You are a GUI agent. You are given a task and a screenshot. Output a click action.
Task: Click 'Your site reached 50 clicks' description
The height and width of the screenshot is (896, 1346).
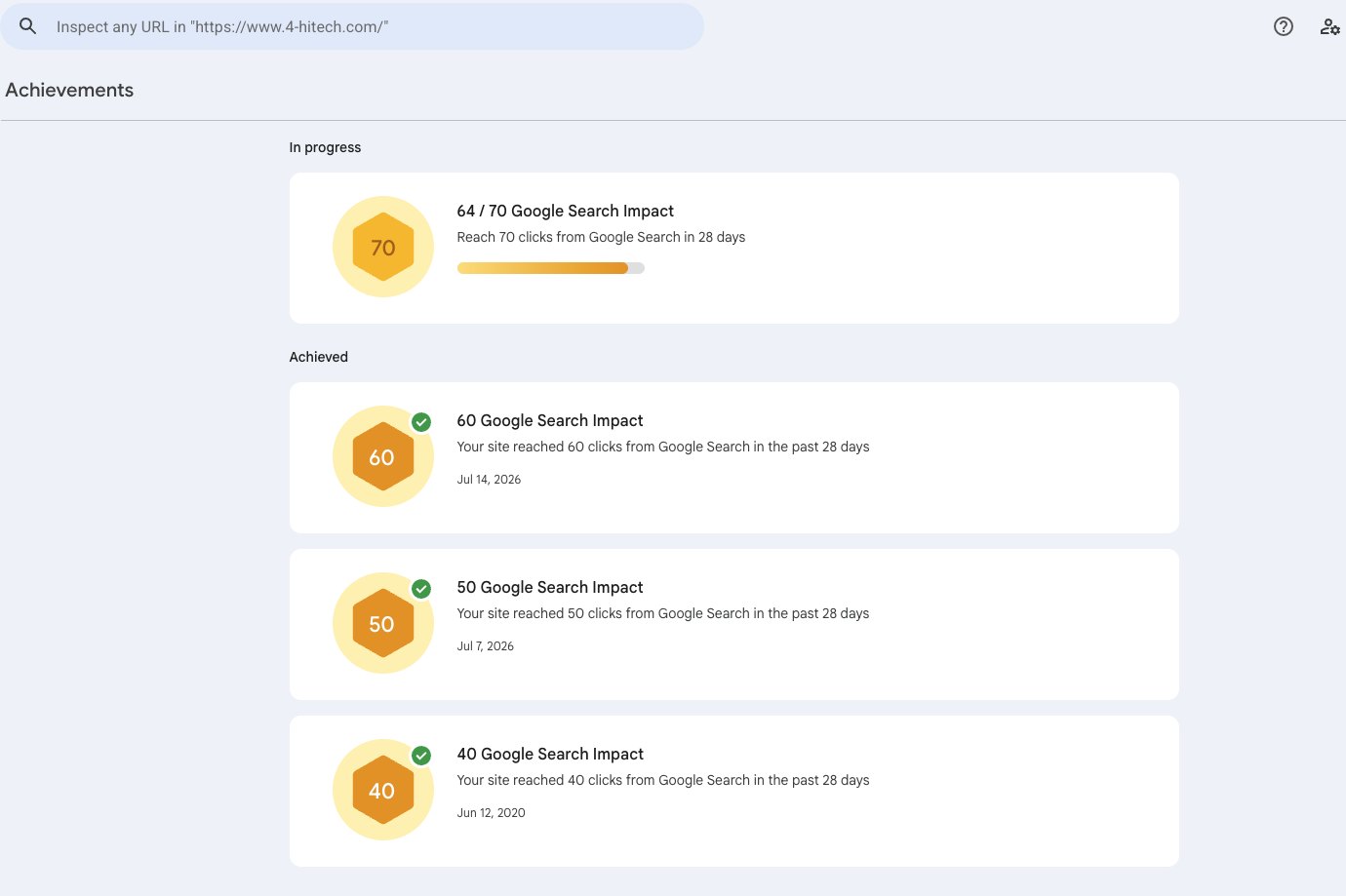pyautogui.click(x=663, y=613)
